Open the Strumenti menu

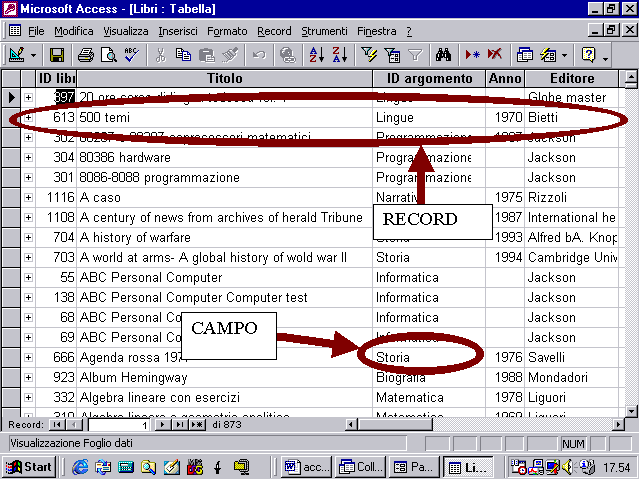pos(324,31)
